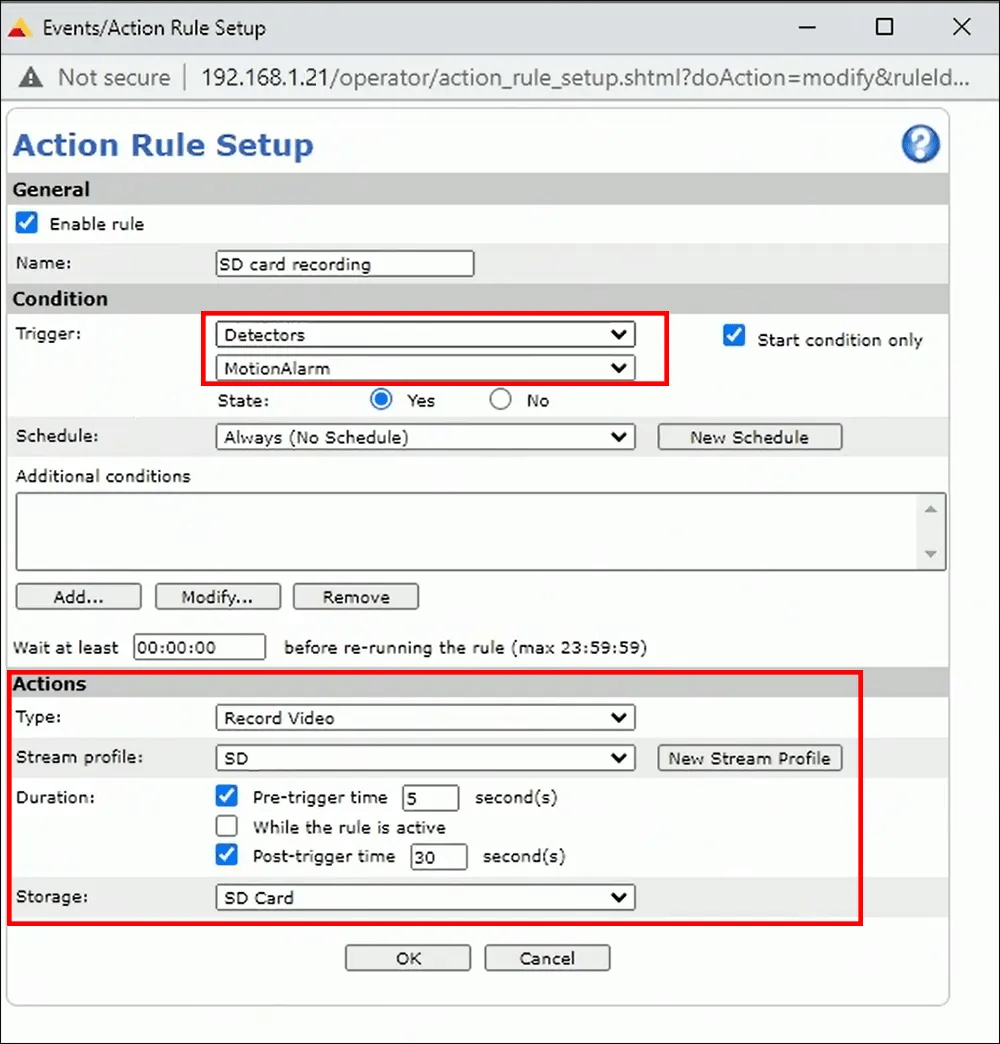This screenshot has height=1044, width=1000.
Task: Enable While the rule is active
Action: [227, 826]
